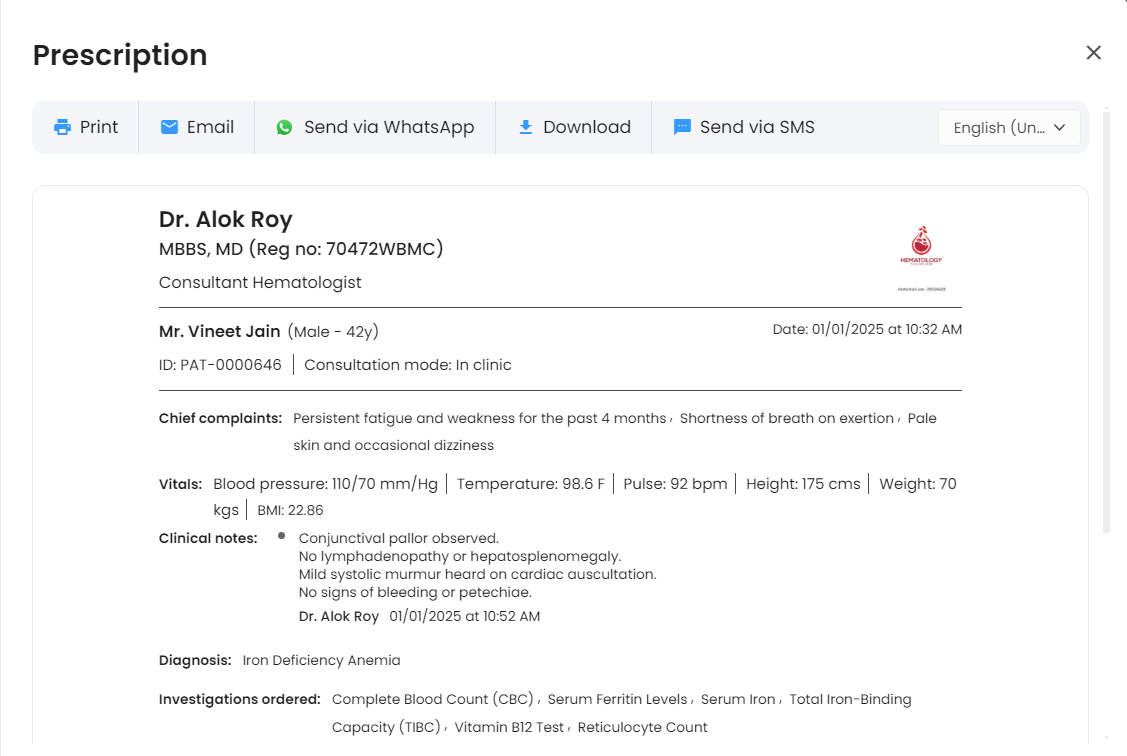Click the SMS chat bubble icon
1127x756 pixels.
click(x=682, y=127)
